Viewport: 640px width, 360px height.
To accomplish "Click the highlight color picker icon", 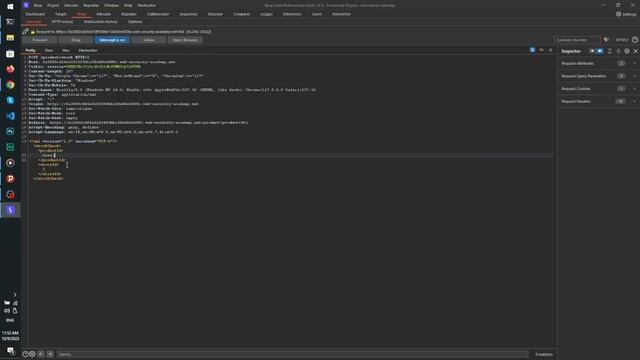I will pos(606,40).
